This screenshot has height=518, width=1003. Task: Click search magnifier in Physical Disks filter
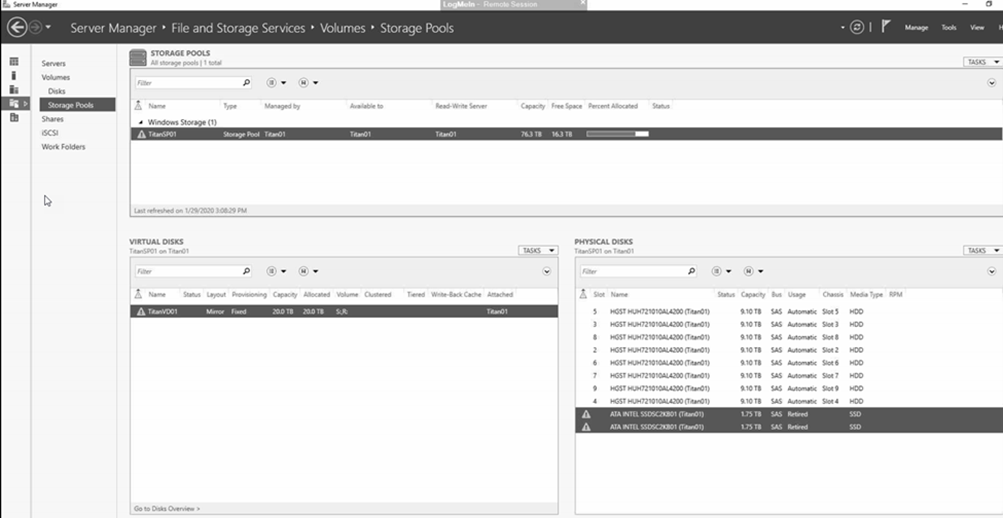691,271
